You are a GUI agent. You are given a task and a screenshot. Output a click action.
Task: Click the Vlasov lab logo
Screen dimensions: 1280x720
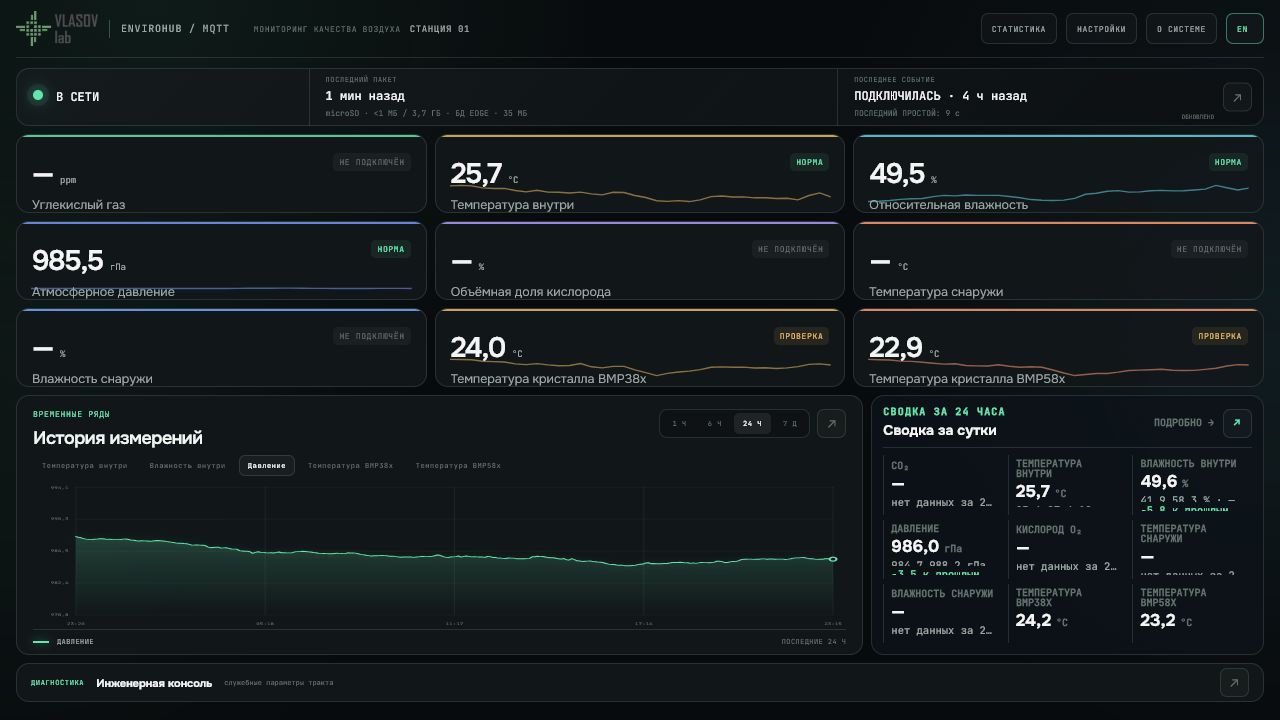coord(57,29)
